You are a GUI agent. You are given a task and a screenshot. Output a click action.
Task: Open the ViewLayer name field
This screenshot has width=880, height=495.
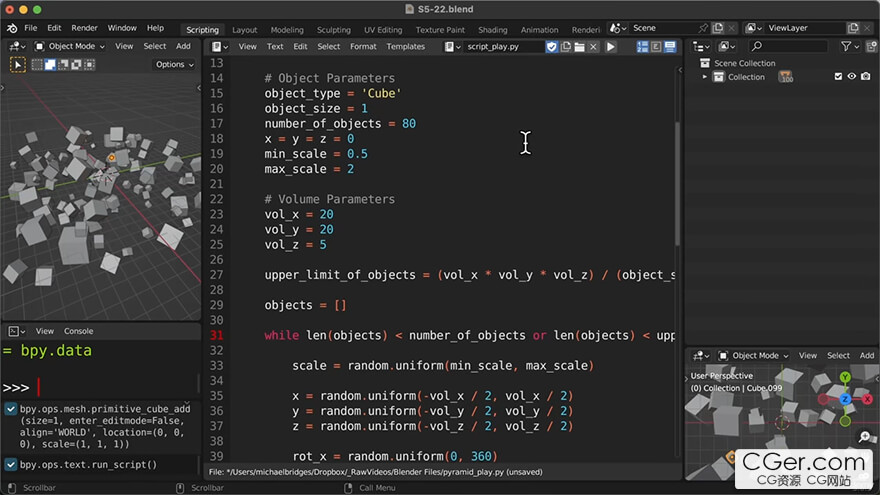[804, 28]
